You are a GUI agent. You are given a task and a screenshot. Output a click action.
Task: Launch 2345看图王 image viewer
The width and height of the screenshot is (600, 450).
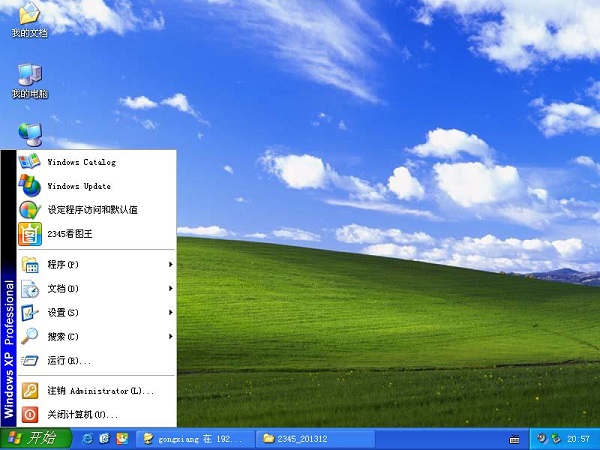click(x=71, y=235)
